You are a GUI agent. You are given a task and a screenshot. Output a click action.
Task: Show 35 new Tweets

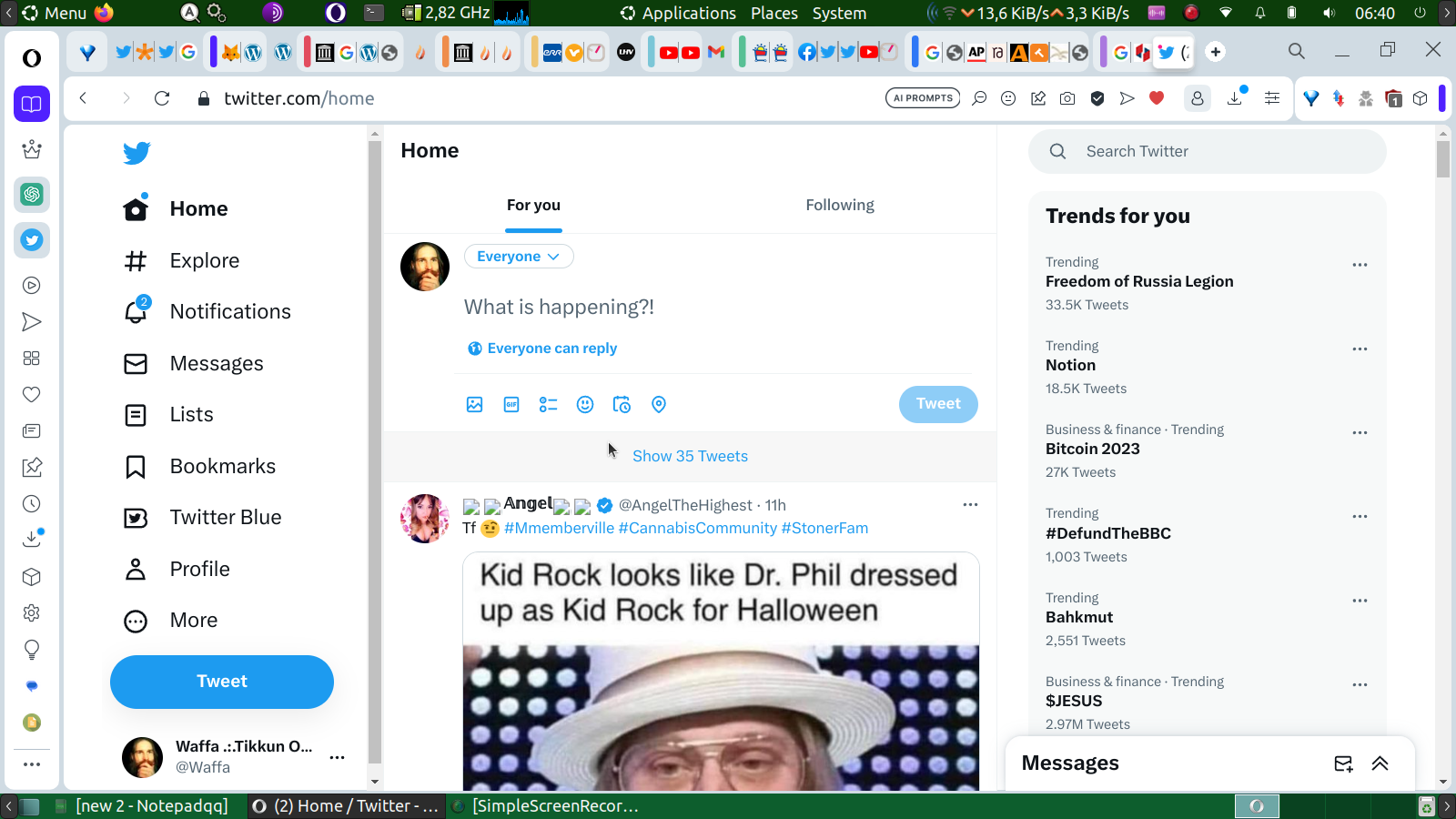coord(690,456)
